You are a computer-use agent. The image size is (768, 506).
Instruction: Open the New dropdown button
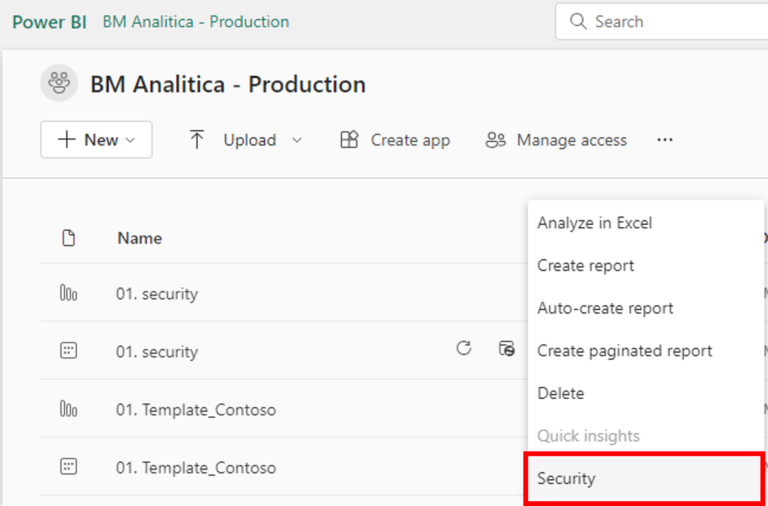tap(96, 140)
